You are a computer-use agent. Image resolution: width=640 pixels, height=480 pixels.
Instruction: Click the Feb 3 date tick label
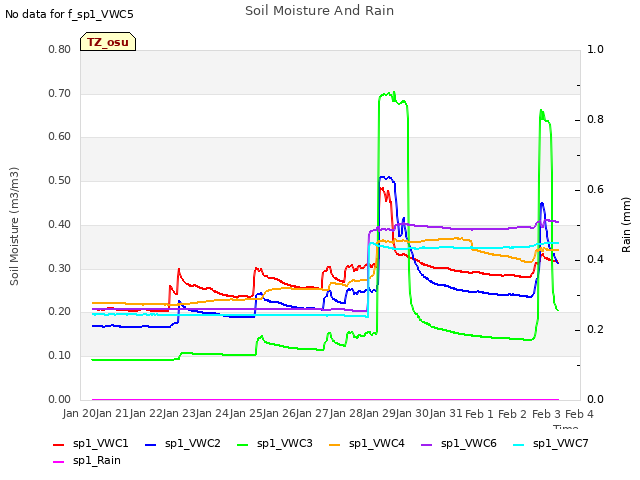pos(547,414)
